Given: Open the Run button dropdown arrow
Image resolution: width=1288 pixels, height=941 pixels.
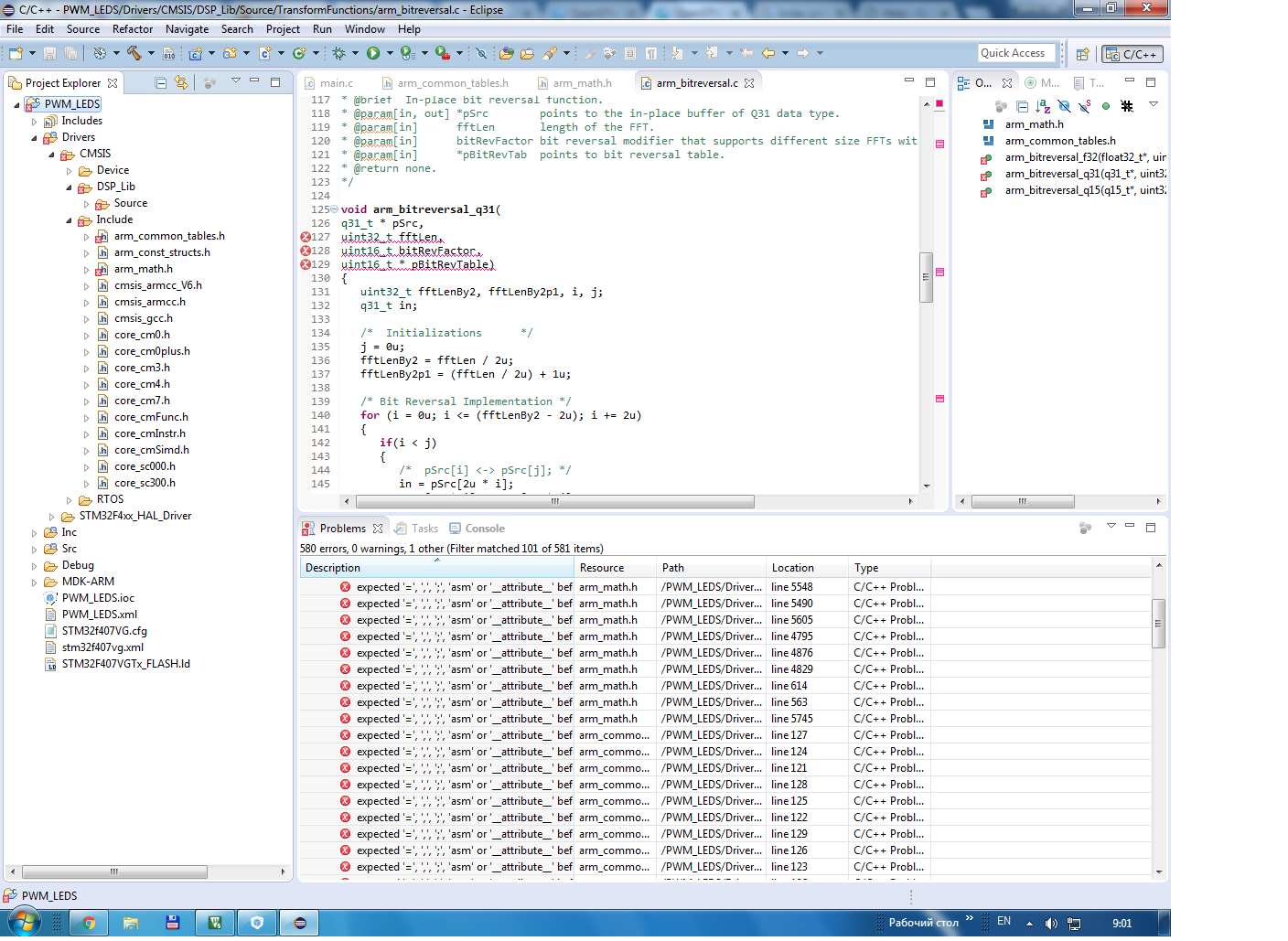Looking at the screenshot, I should click(x=390, y=53).
